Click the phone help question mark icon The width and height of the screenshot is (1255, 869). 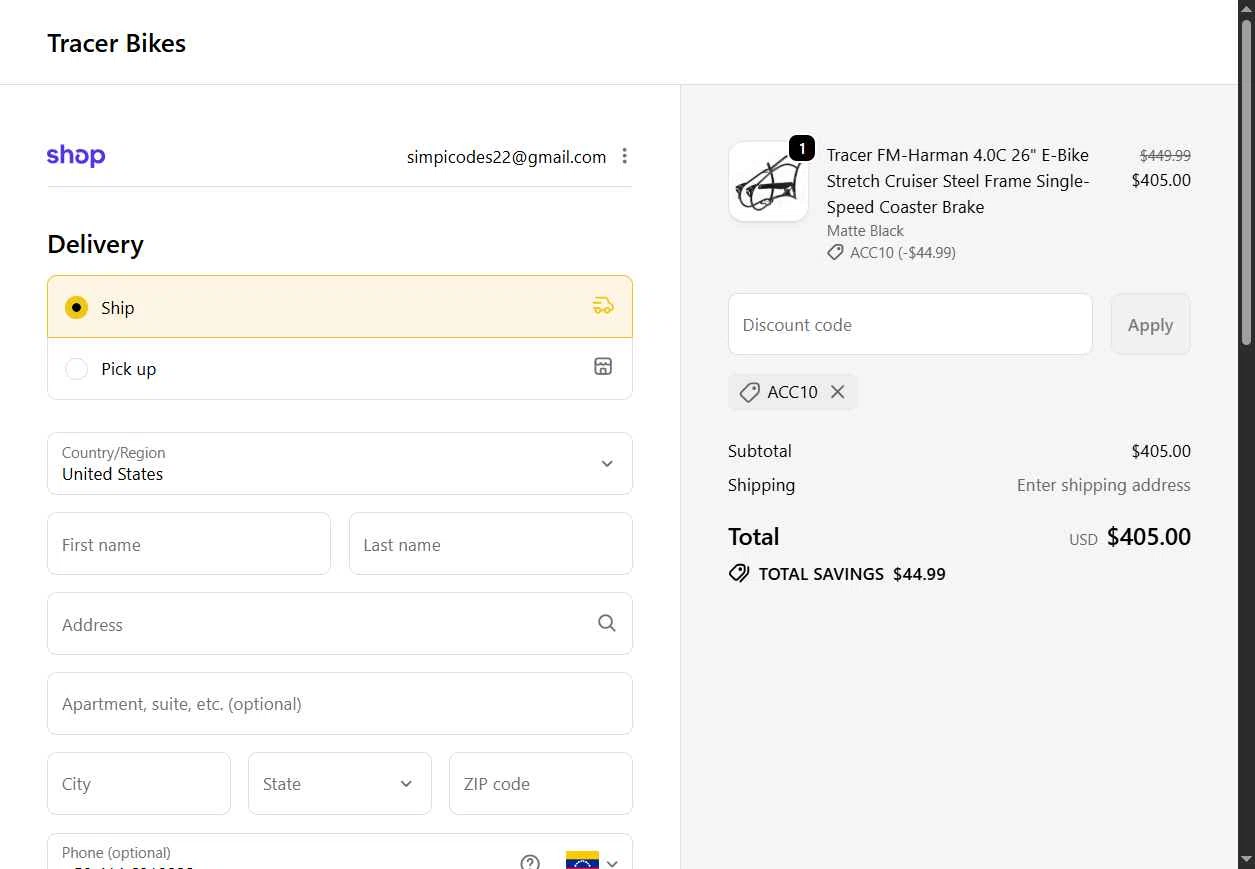point(530,862)
